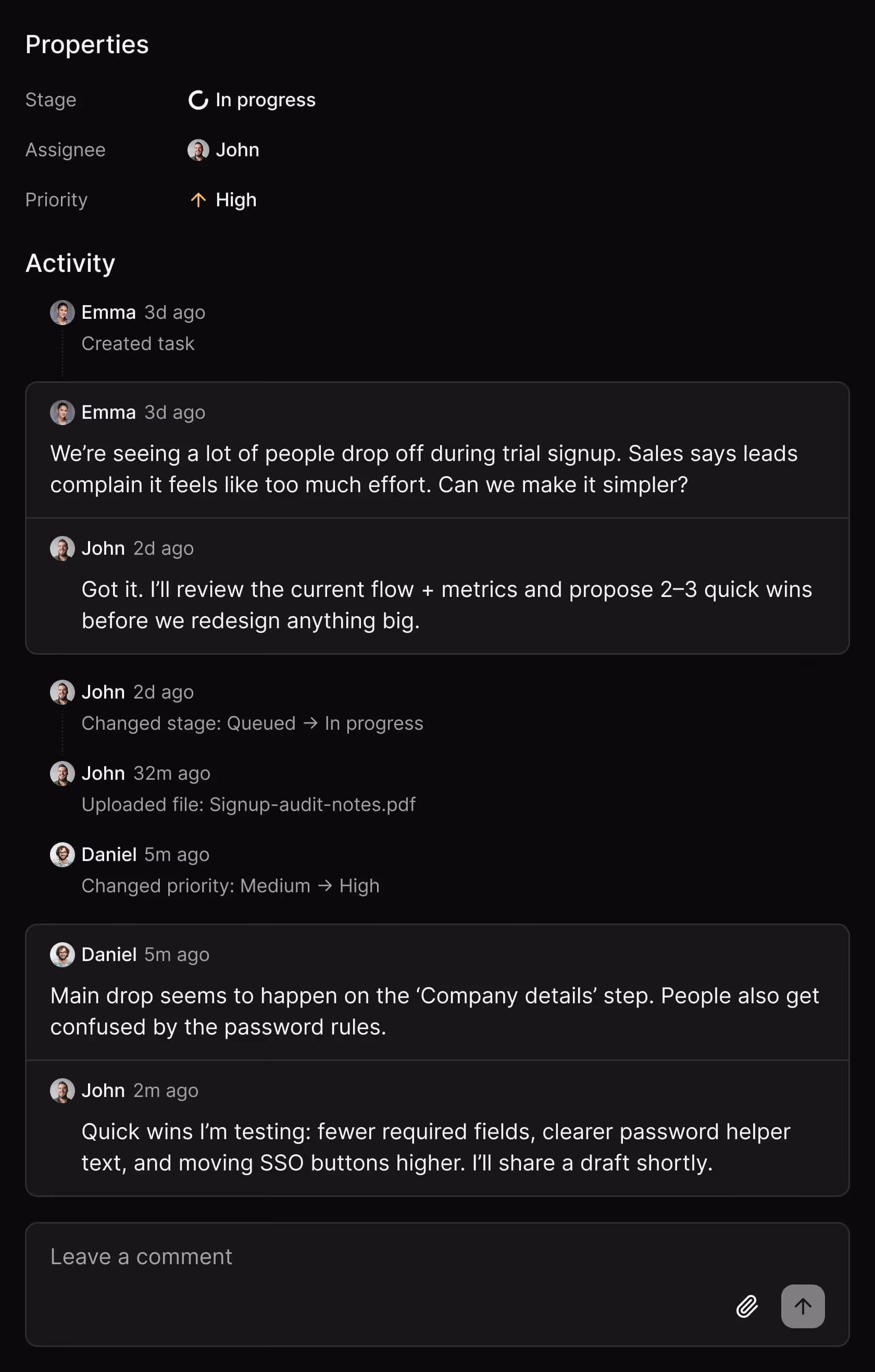Click John's reply about quick wins testing
This screenshot has width=875, height=1372.
(x=435, y=1146)
